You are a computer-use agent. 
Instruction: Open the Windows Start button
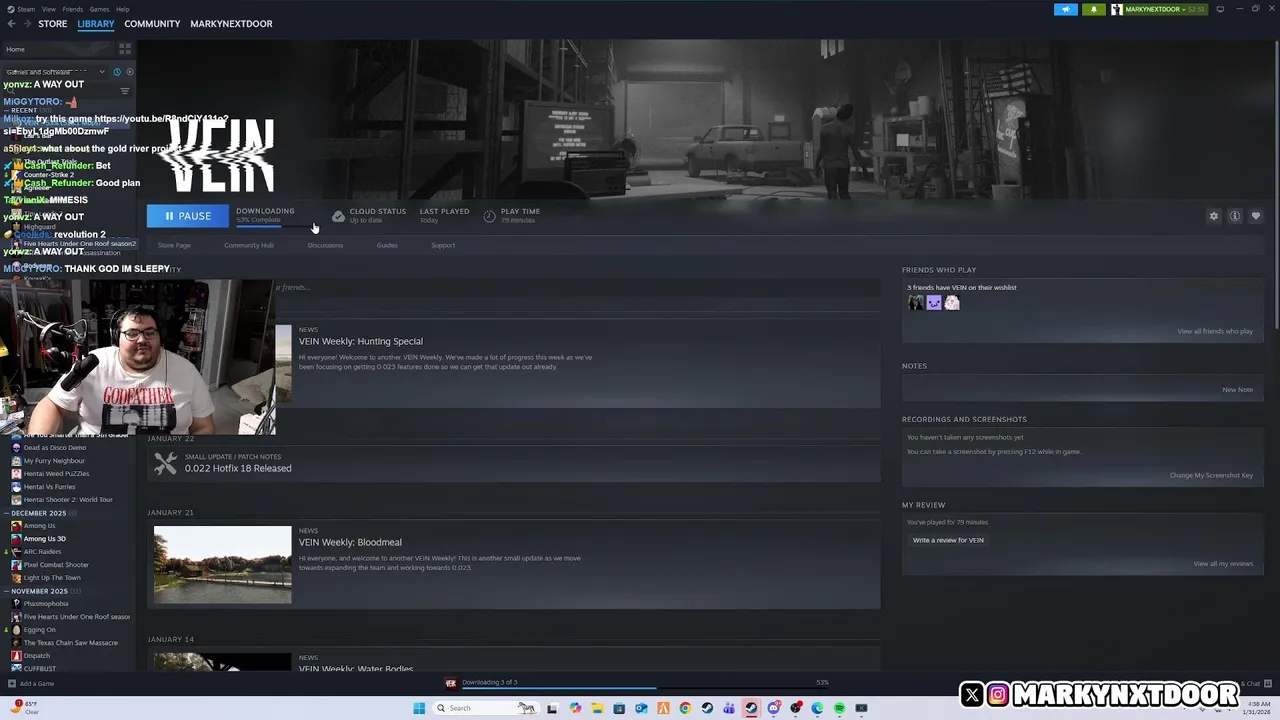click(x=419, y=708)
